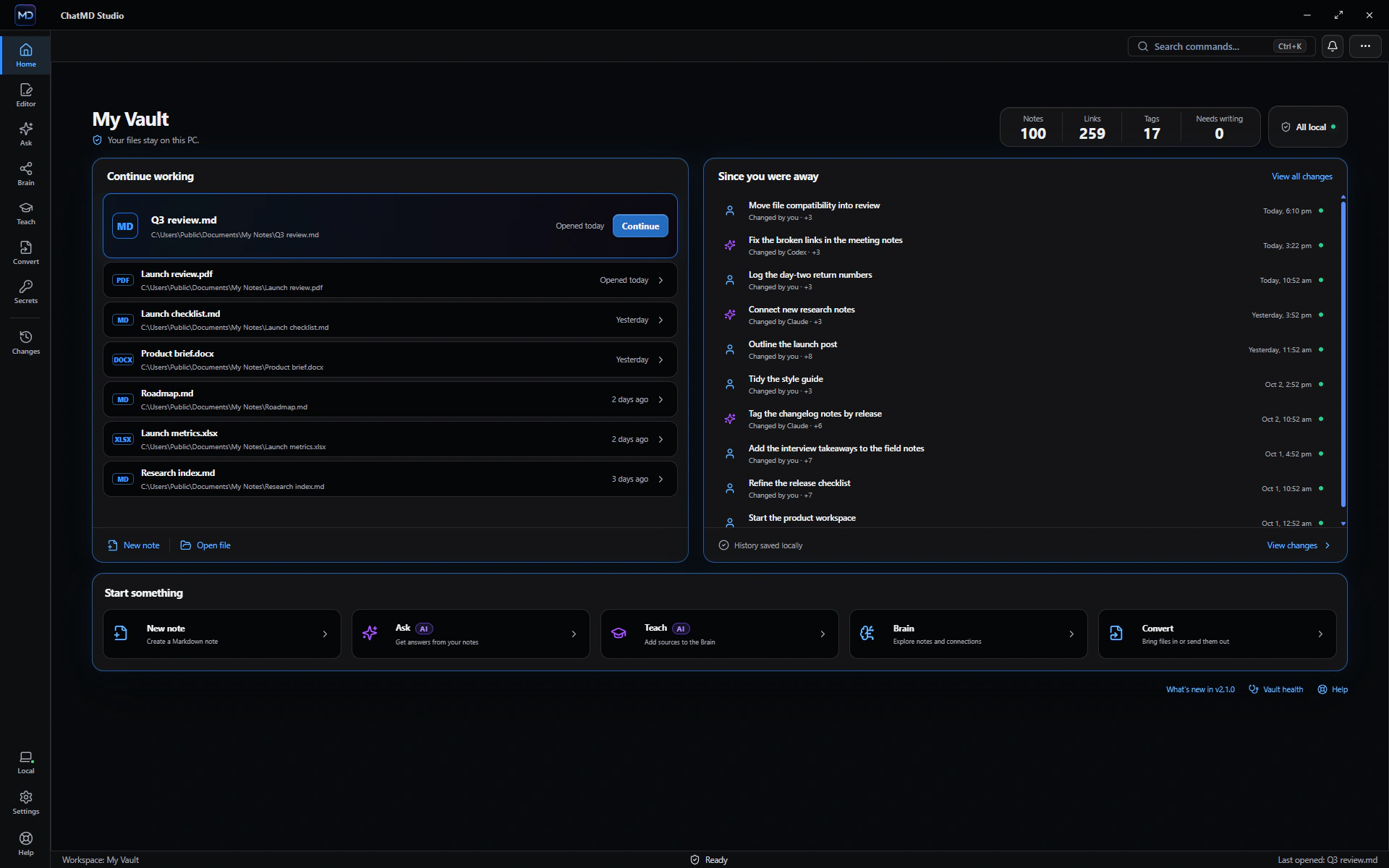The image size is (1389, 868).
Task: Click the PDF badge of Launch review.pdf
Action: click(x=123, y=280)
